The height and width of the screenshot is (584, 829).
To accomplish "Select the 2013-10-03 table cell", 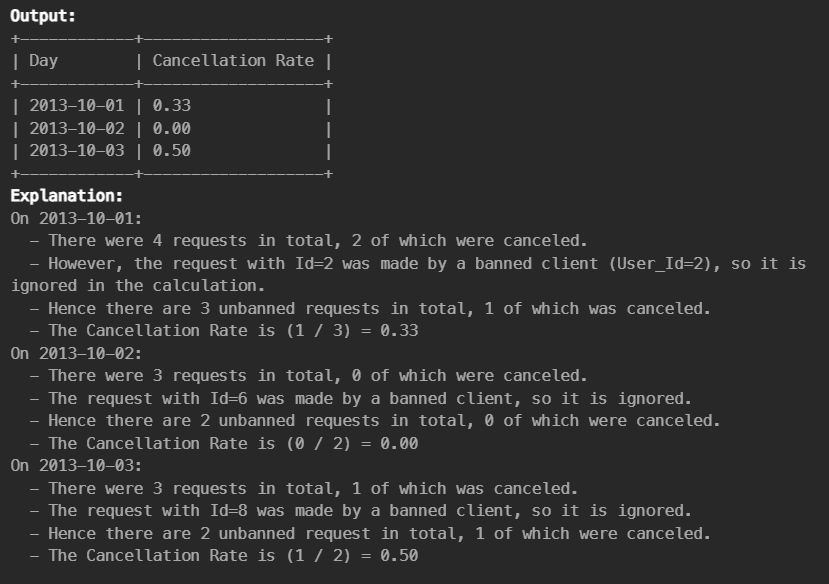I will tap(77, 151).
